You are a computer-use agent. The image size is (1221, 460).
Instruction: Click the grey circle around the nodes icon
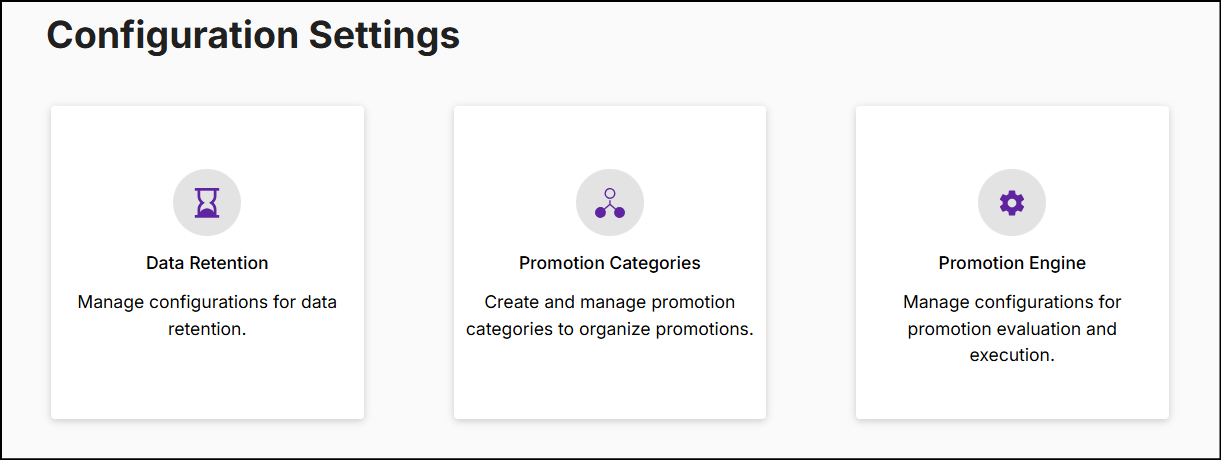click(610, 203)
